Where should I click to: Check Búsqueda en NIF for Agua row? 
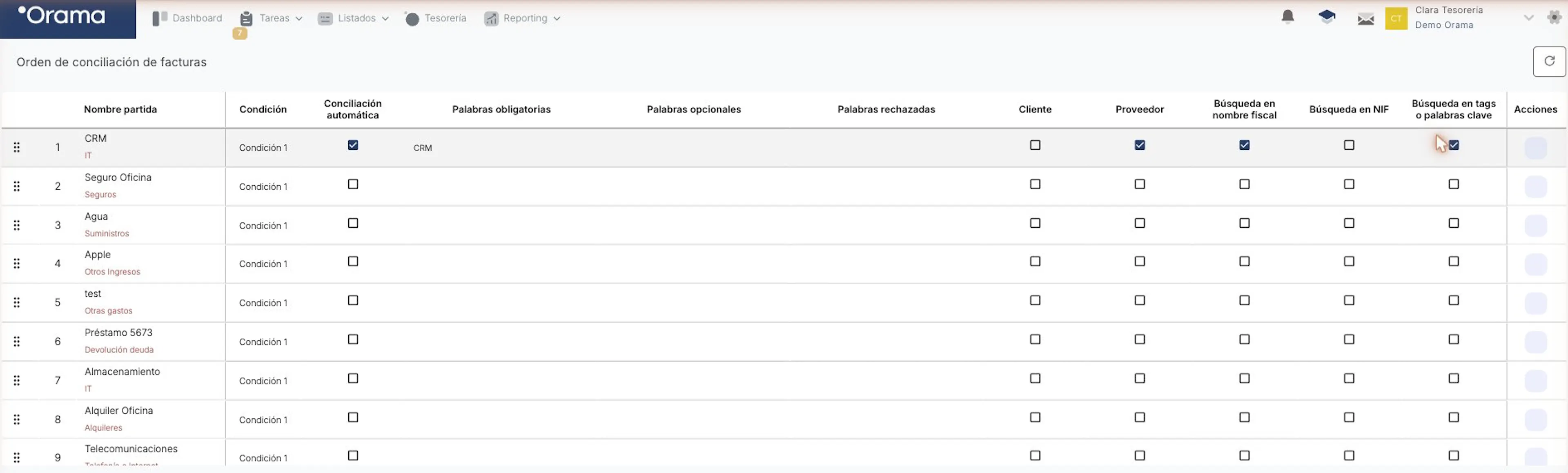pos(1349,223)
